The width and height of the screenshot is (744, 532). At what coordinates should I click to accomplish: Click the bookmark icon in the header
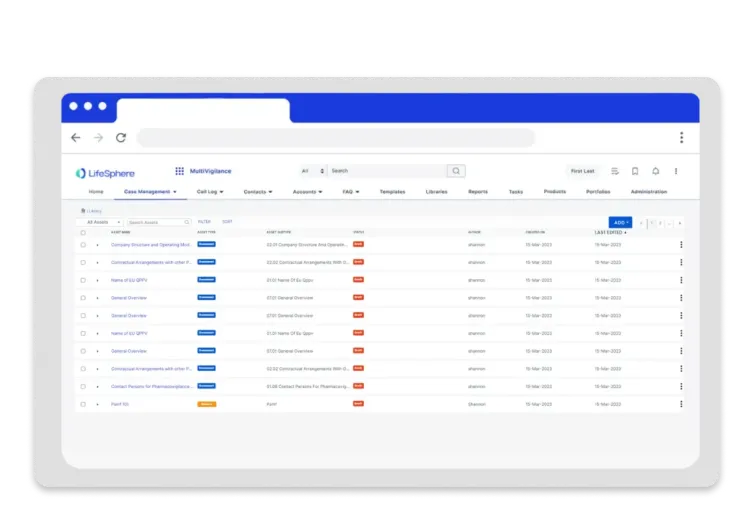click(635, 171)
